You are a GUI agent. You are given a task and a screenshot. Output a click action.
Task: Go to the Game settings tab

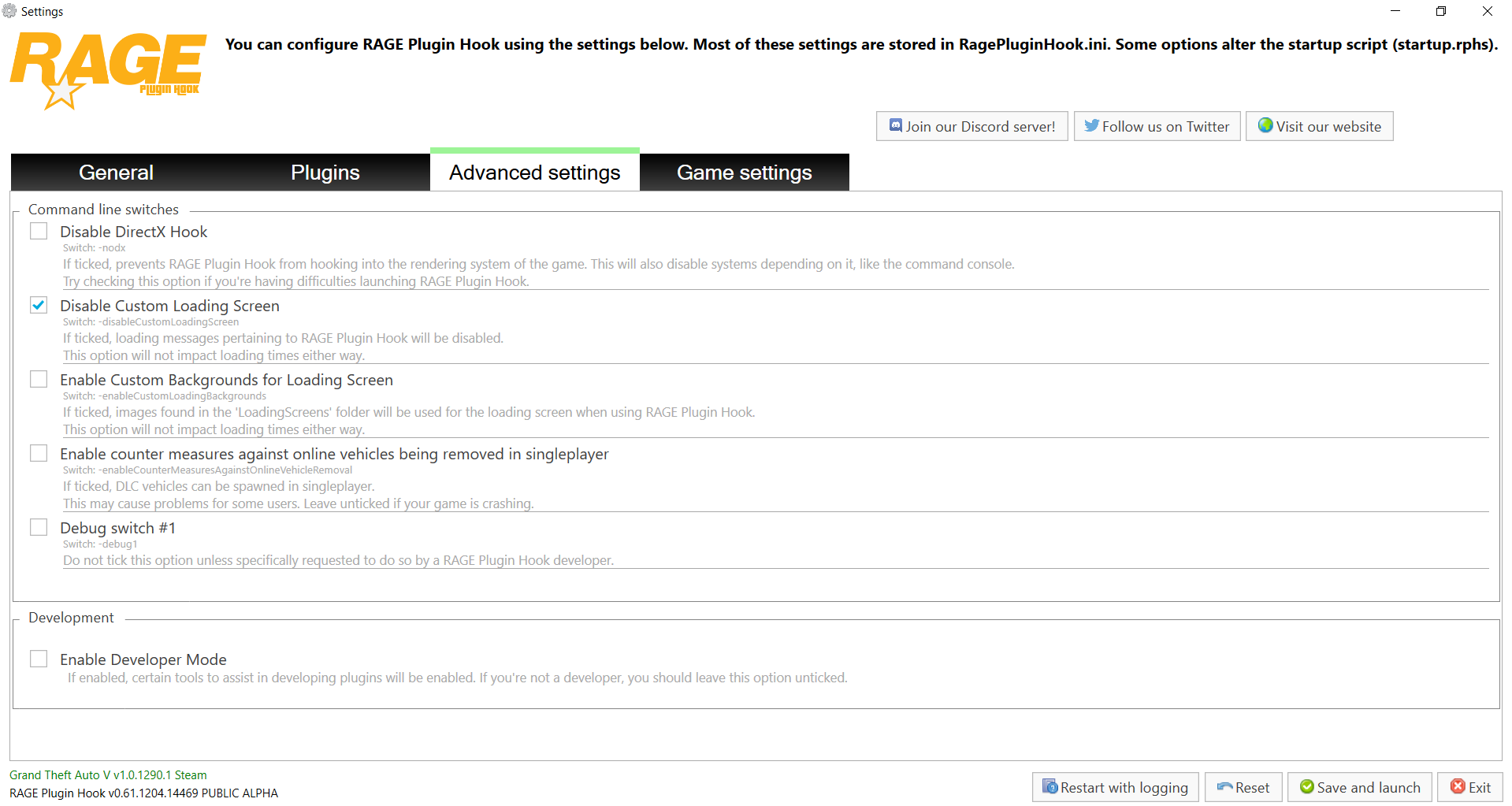click(x=744, y=173)
